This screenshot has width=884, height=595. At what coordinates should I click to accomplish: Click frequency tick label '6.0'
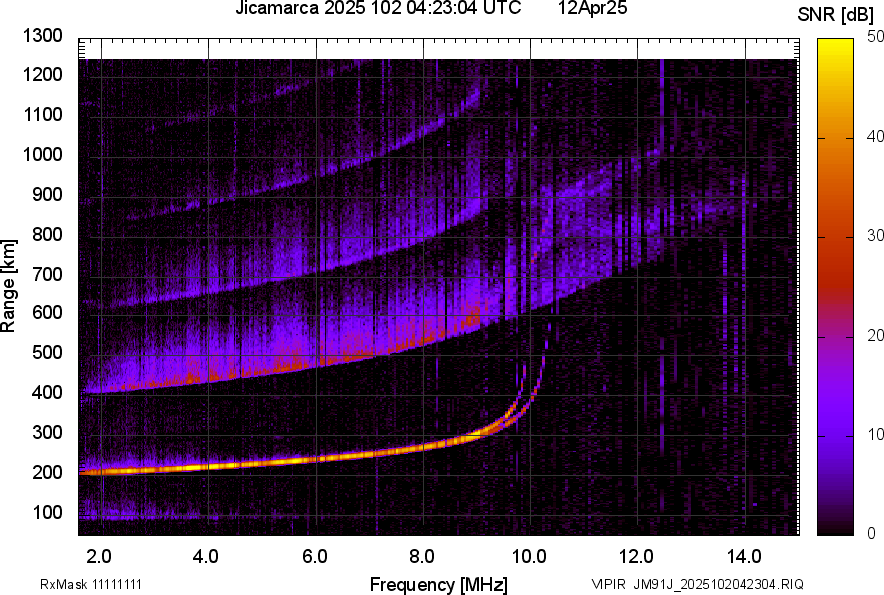(x=315, y=557)
